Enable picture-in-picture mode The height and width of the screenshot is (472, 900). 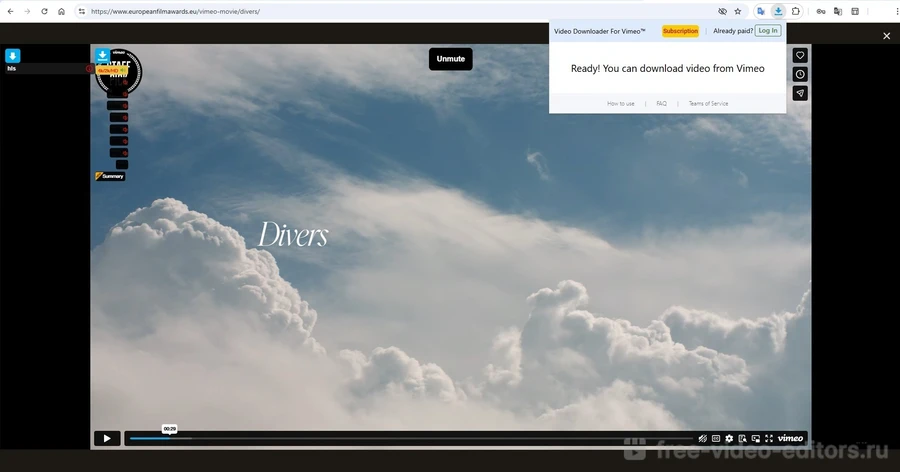click(755, 439)
